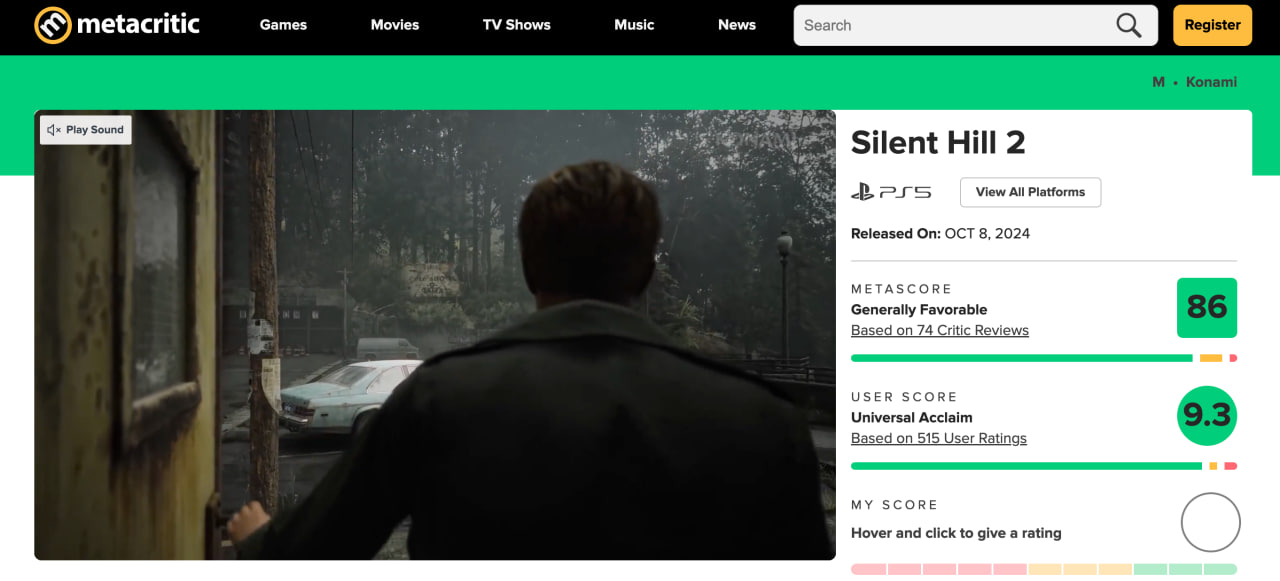
Task: Click the Konami publisher link
Action: pyautogui.click(x=1210, y=82)
